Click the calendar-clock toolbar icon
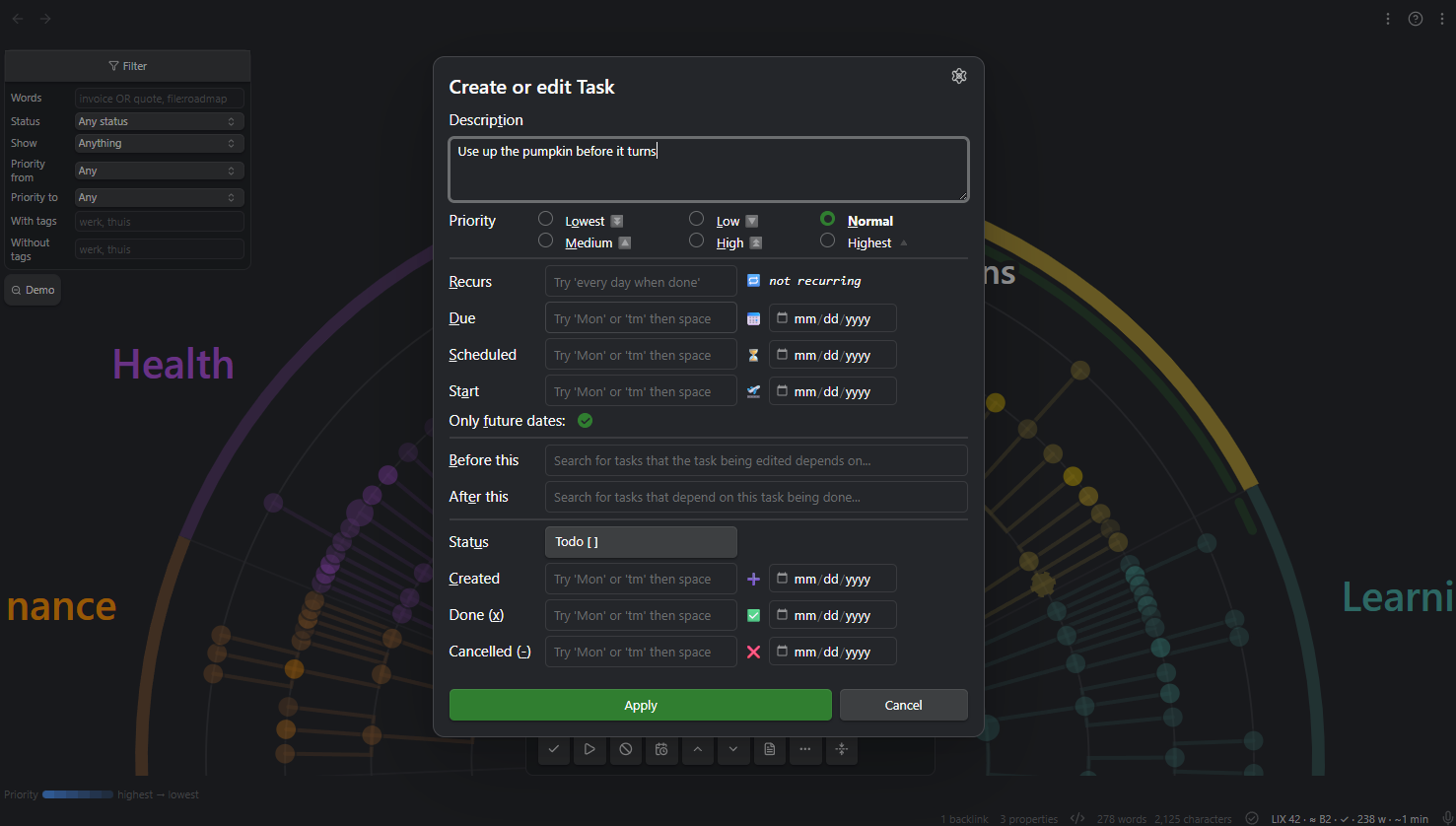This screenshot has width=1456, height=826. pyautogui.click(x=661, y=749)
